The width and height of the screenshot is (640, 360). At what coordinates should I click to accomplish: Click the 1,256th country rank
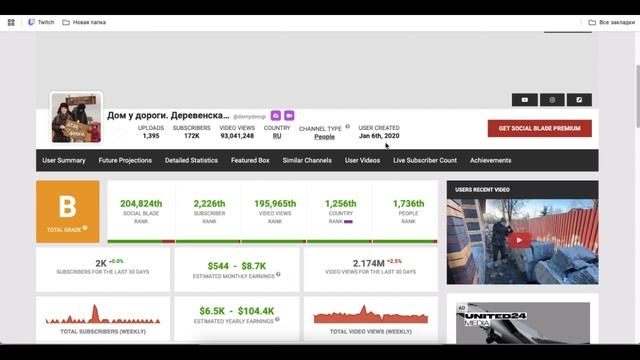[x=341, y=203]
